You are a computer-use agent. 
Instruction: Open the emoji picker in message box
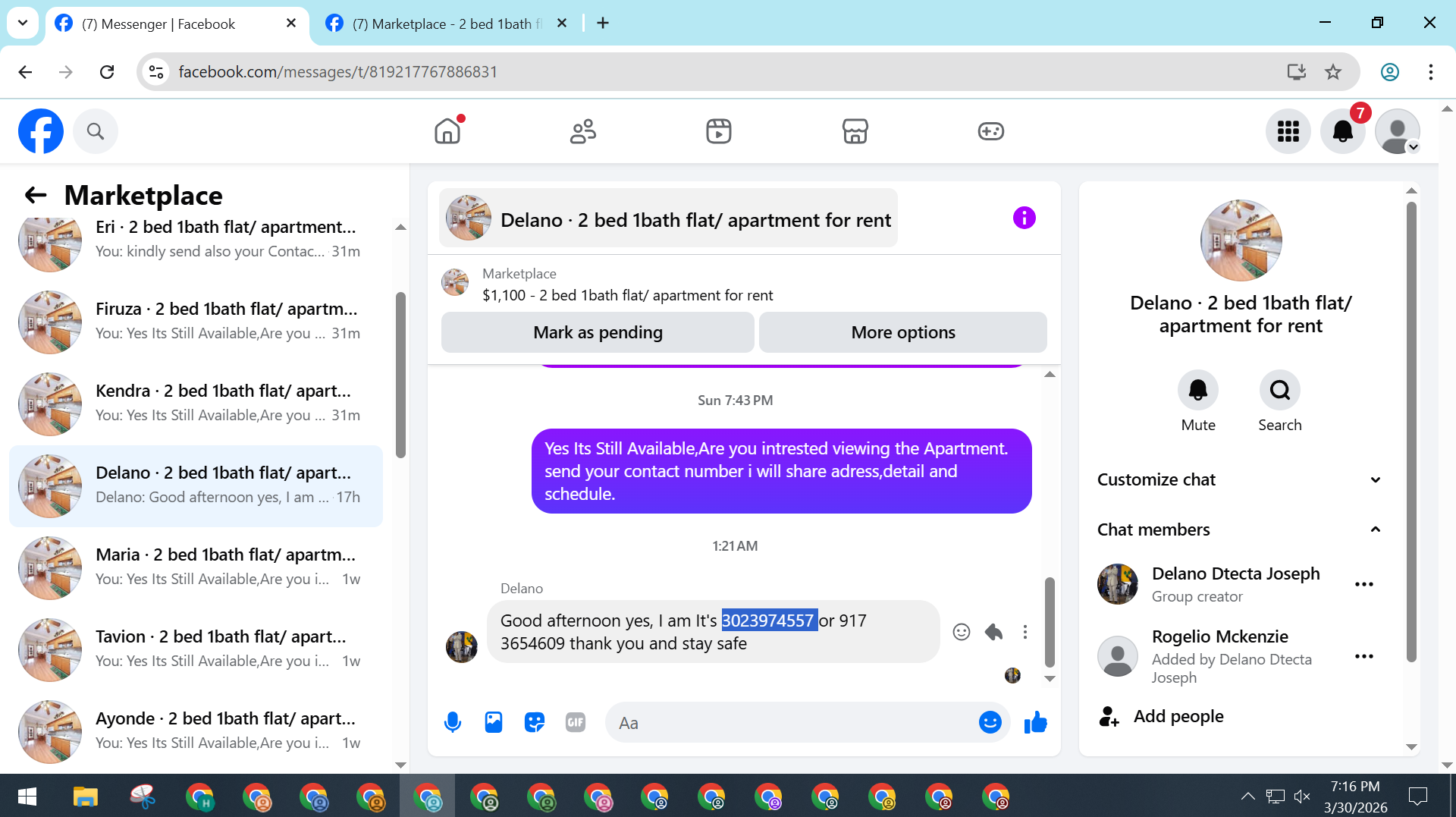(990, 722)
